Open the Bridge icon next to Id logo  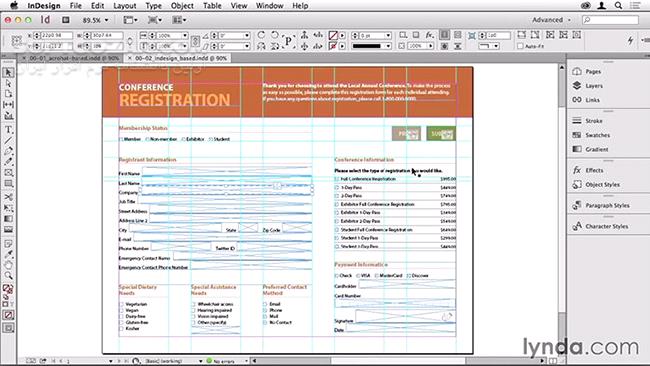65,20
